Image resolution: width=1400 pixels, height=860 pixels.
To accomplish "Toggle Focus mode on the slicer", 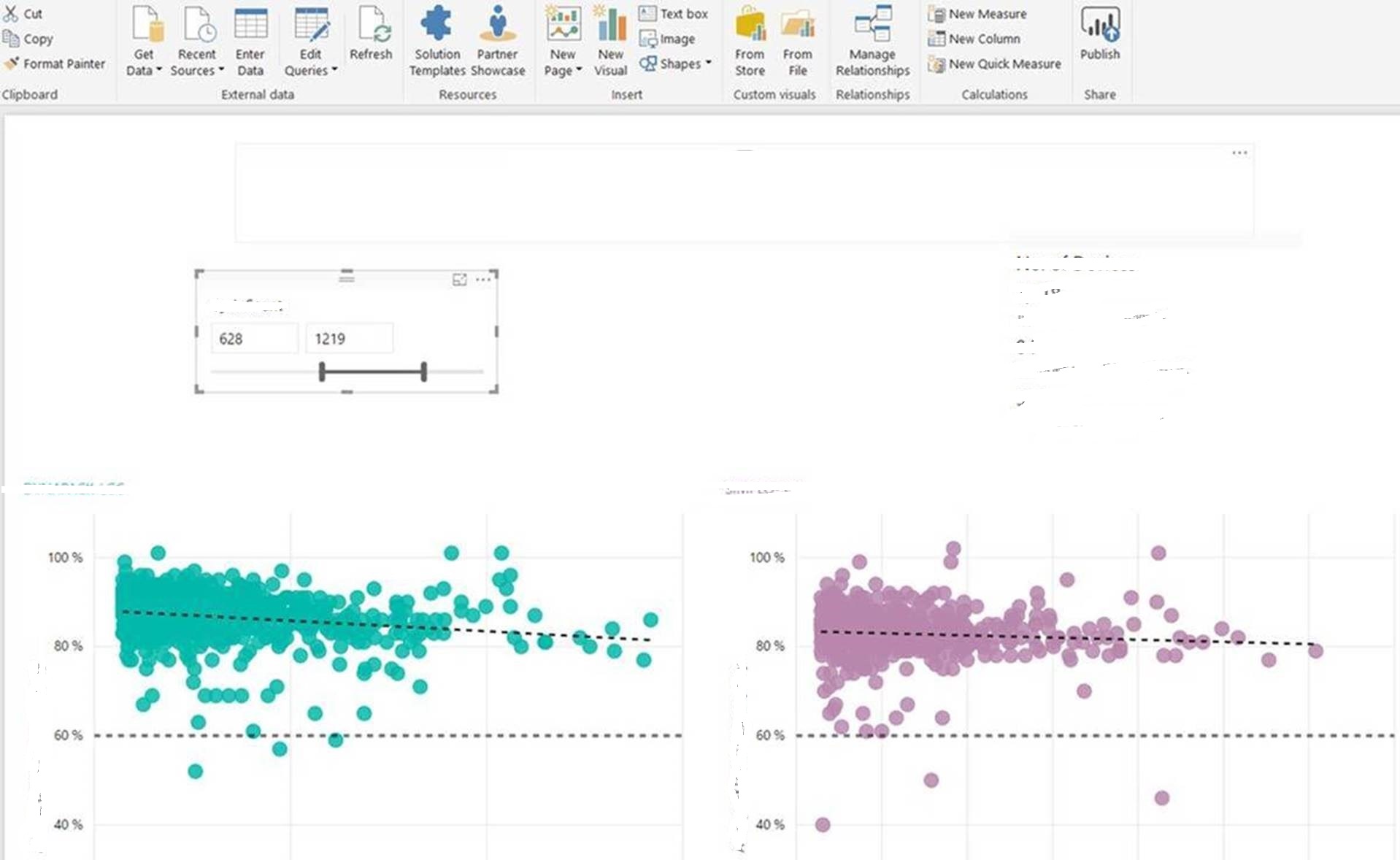I will pyautogui.click(x=460, y=280).
